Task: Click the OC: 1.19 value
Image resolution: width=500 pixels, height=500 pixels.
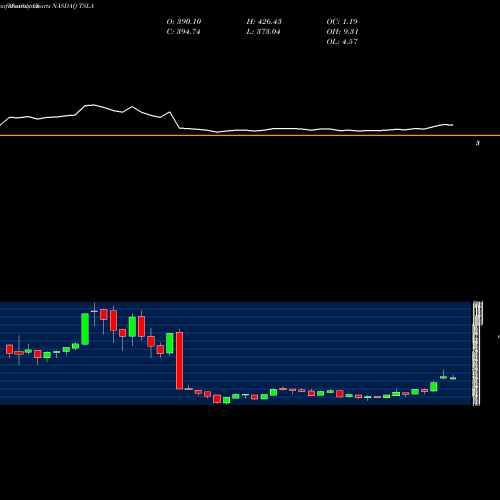Action: pos(342,22)
